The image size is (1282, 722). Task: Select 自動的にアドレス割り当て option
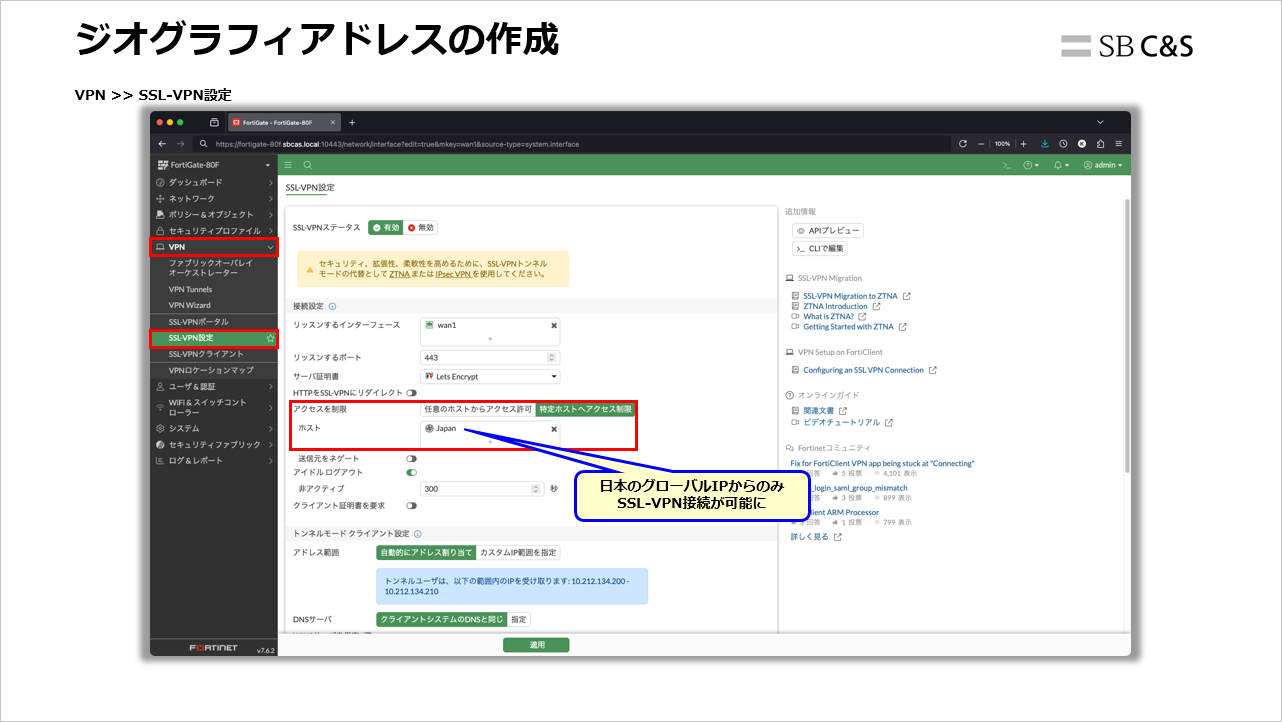(426, 552)
